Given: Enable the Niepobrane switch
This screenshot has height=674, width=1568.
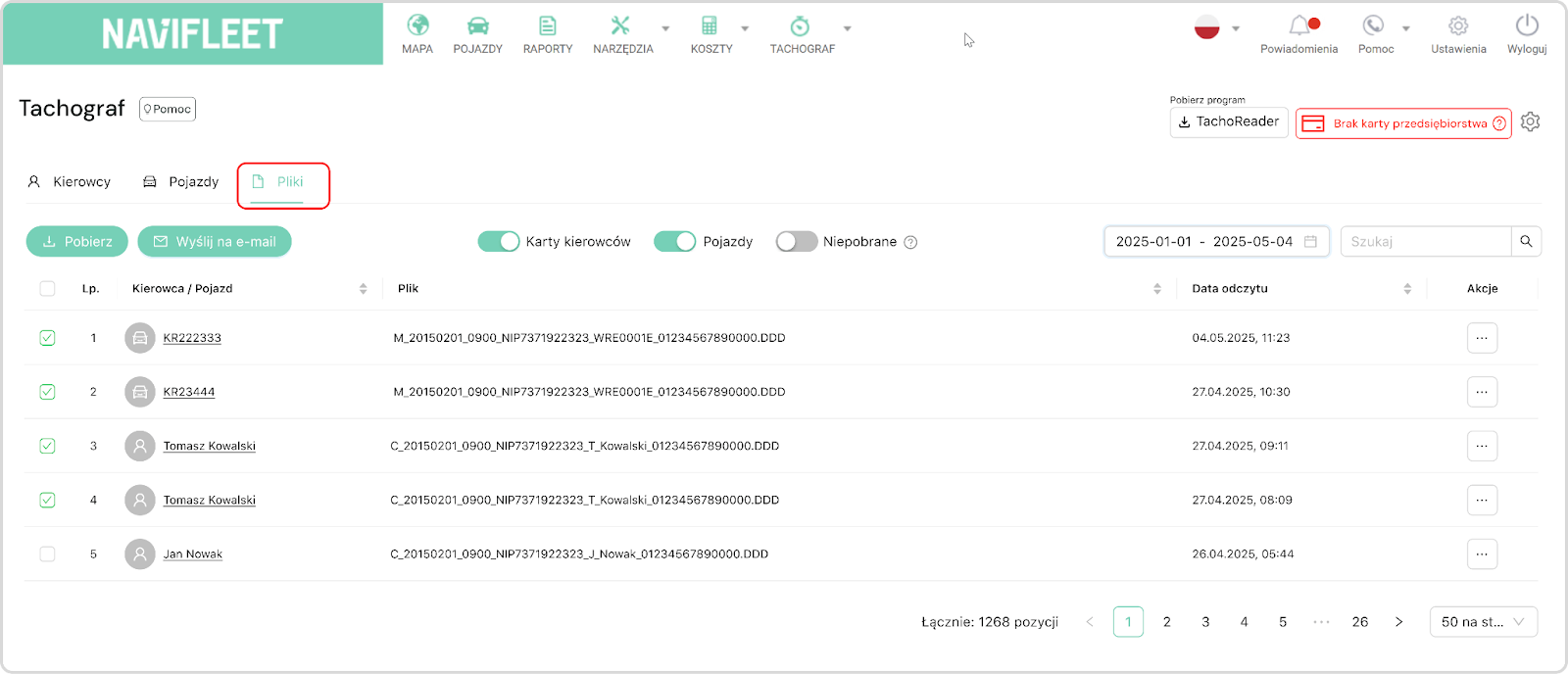Looking at the screenshot, I should (x=797, y=241).
